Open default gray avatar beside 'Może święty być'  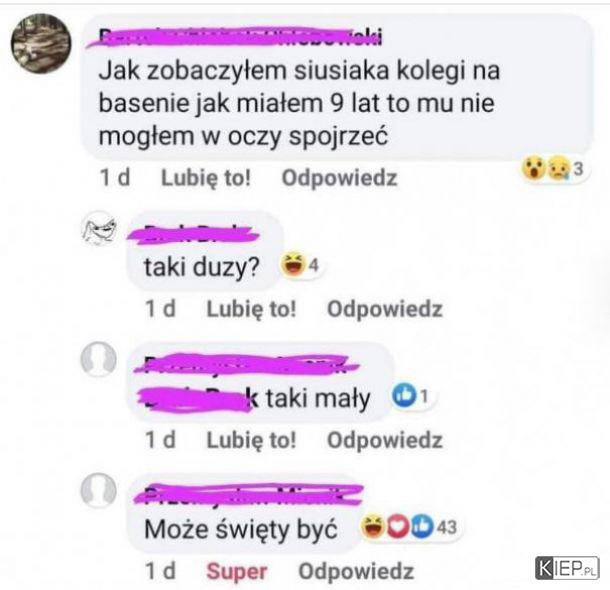(x=98, y=490)
